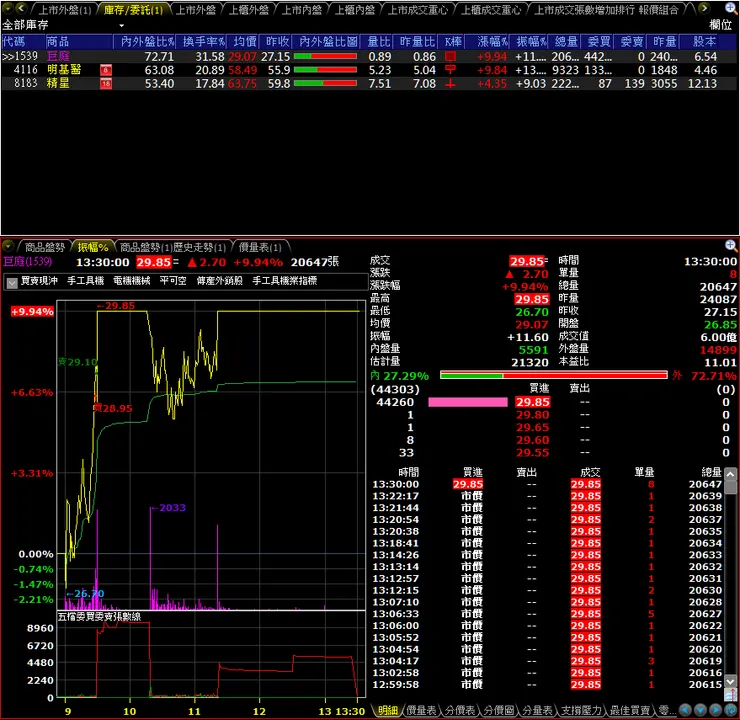The image size is (740, 720).
Task: Expand the 全部庫存 dropdown
Action: point(122,25)
